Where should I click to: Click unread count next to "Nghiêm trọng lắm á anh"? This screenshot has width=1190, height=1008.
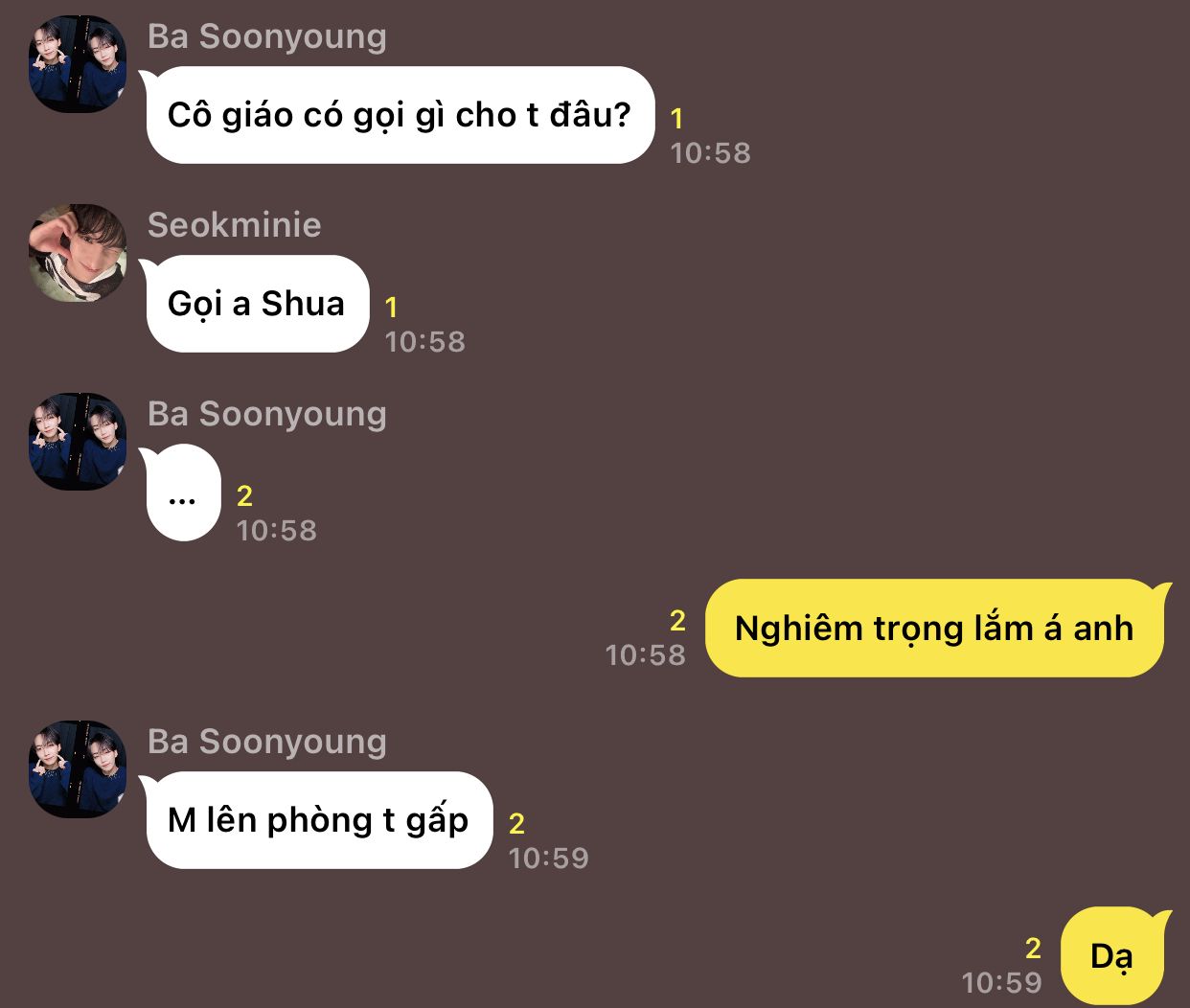(x=677, y=621)
